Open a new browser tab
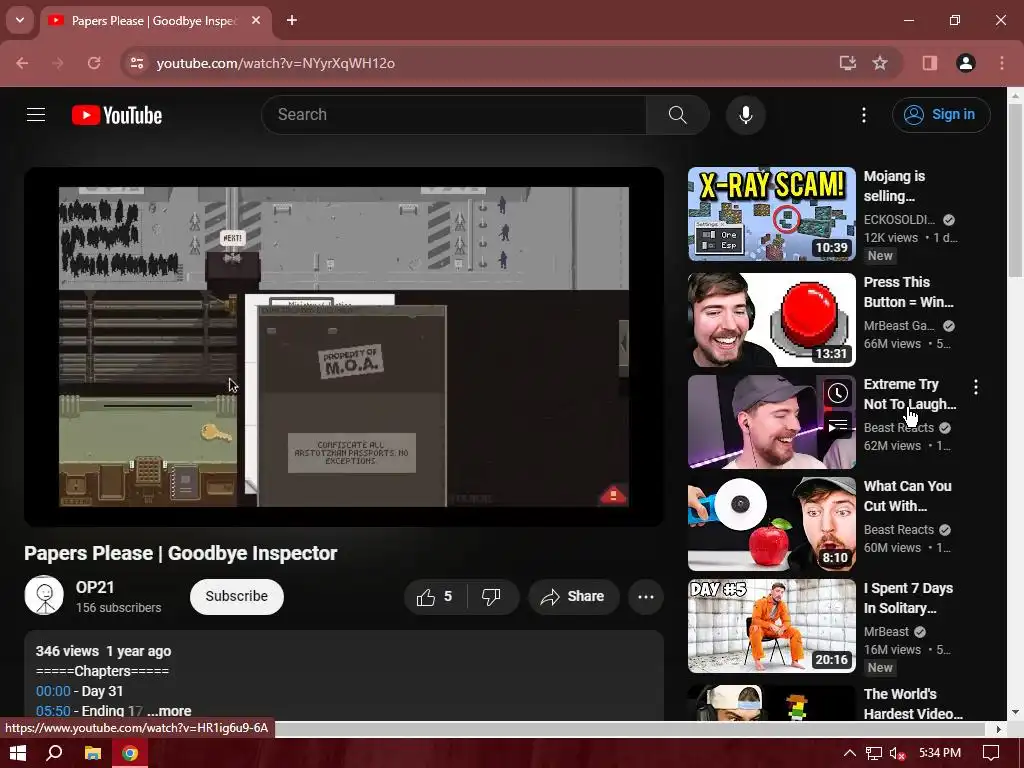Screen dimensions: 1024x768 pos(292,21)
